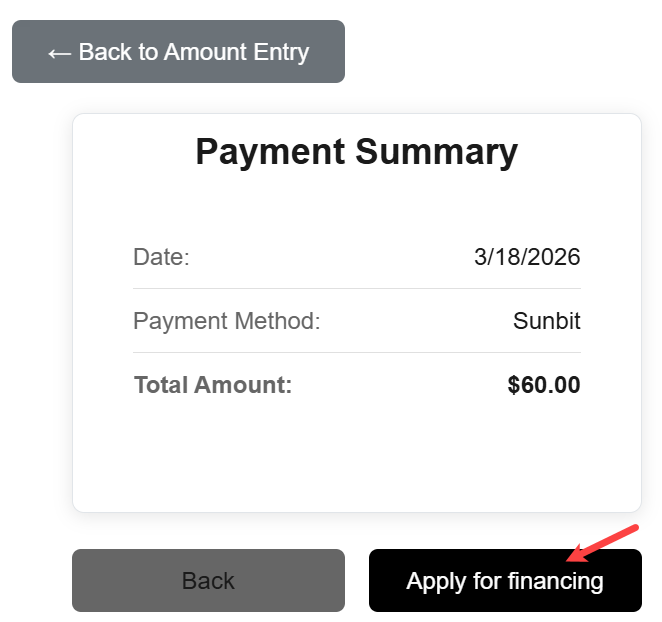Click the divider line below Payment Method row
Viewport: 662px width, 622px height.
coord(356,353)
